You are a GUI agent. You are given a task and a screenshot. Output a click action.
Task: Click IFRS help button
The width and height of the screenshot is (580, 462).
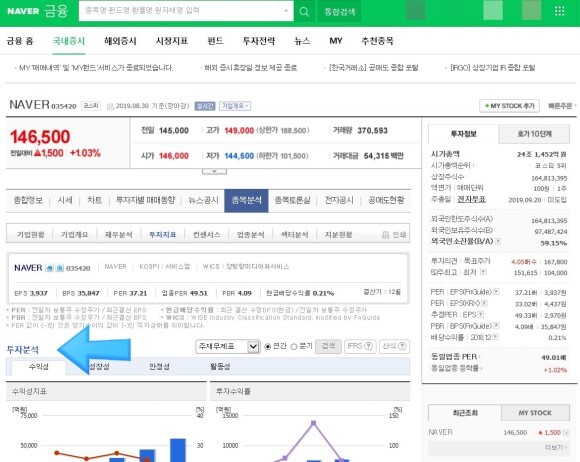click(x=360, y=346)
